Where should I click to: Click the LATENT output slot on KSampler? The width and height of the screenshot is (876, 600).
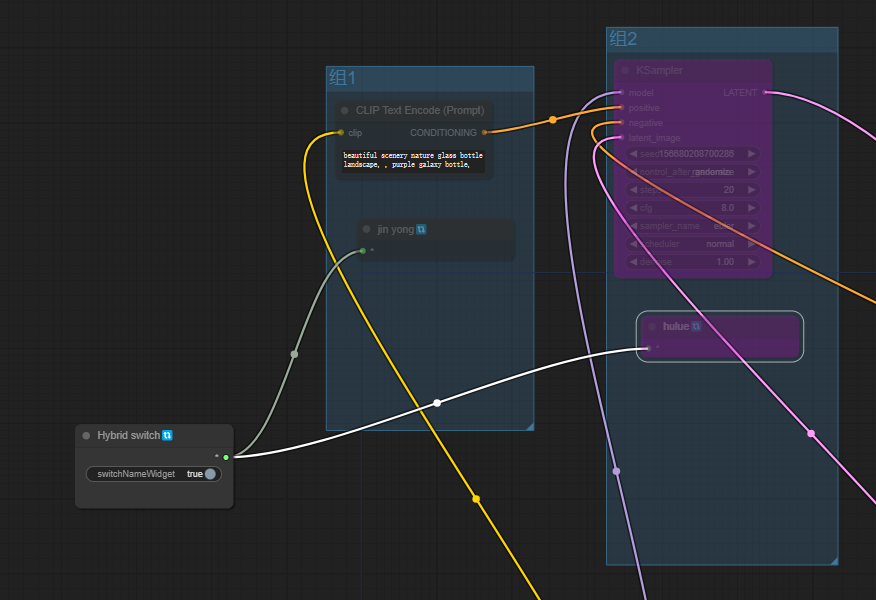tap(765, 93)
